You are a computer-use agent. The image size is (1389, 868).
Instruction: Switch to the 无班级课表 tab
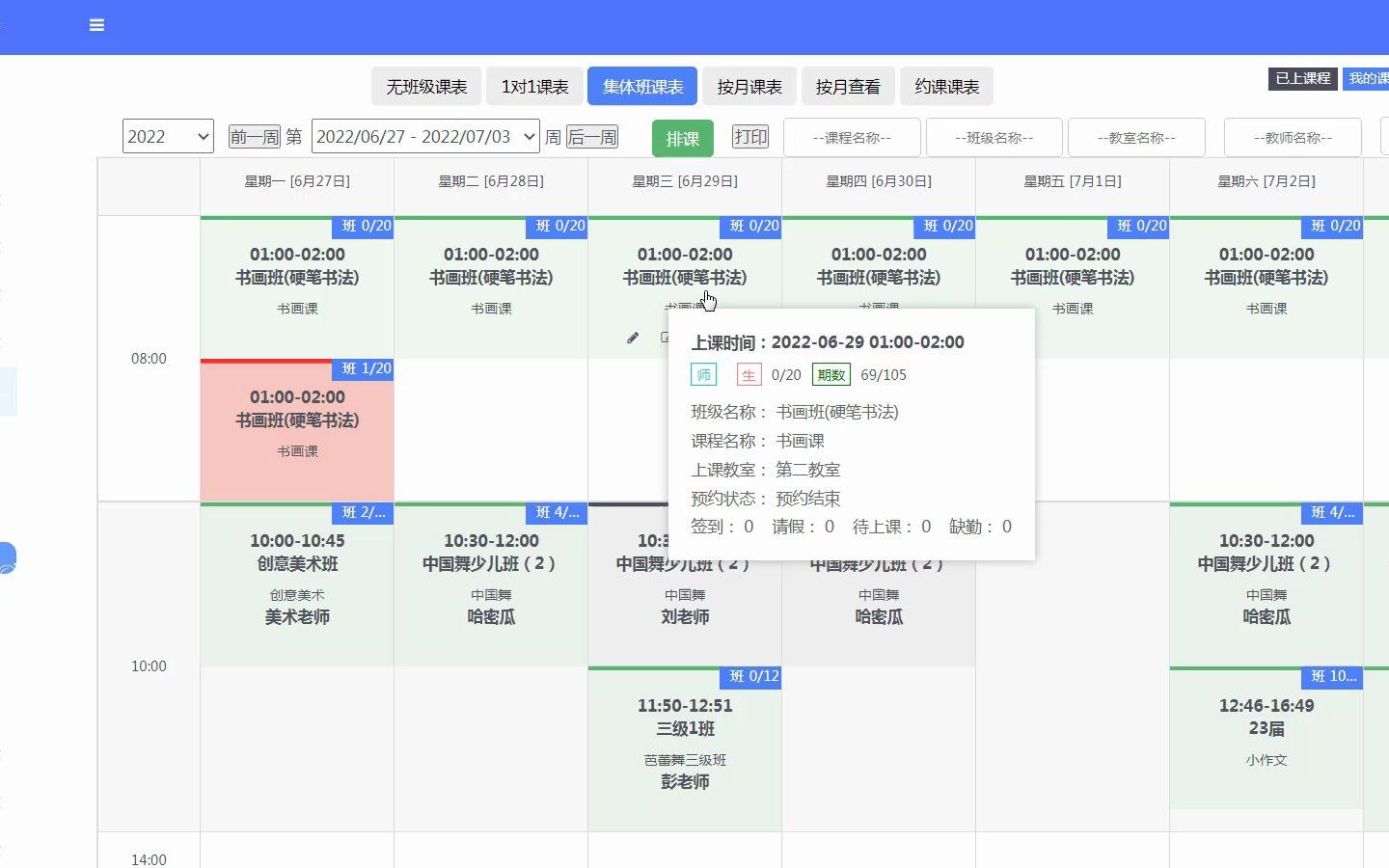[426, 87]
